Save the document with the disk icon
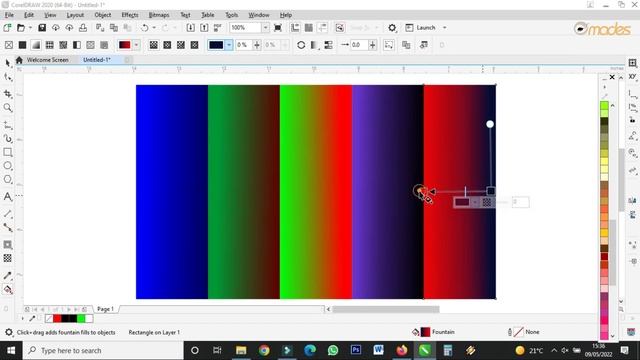This screenshot has height=360, width=640. tap(42, 28)
